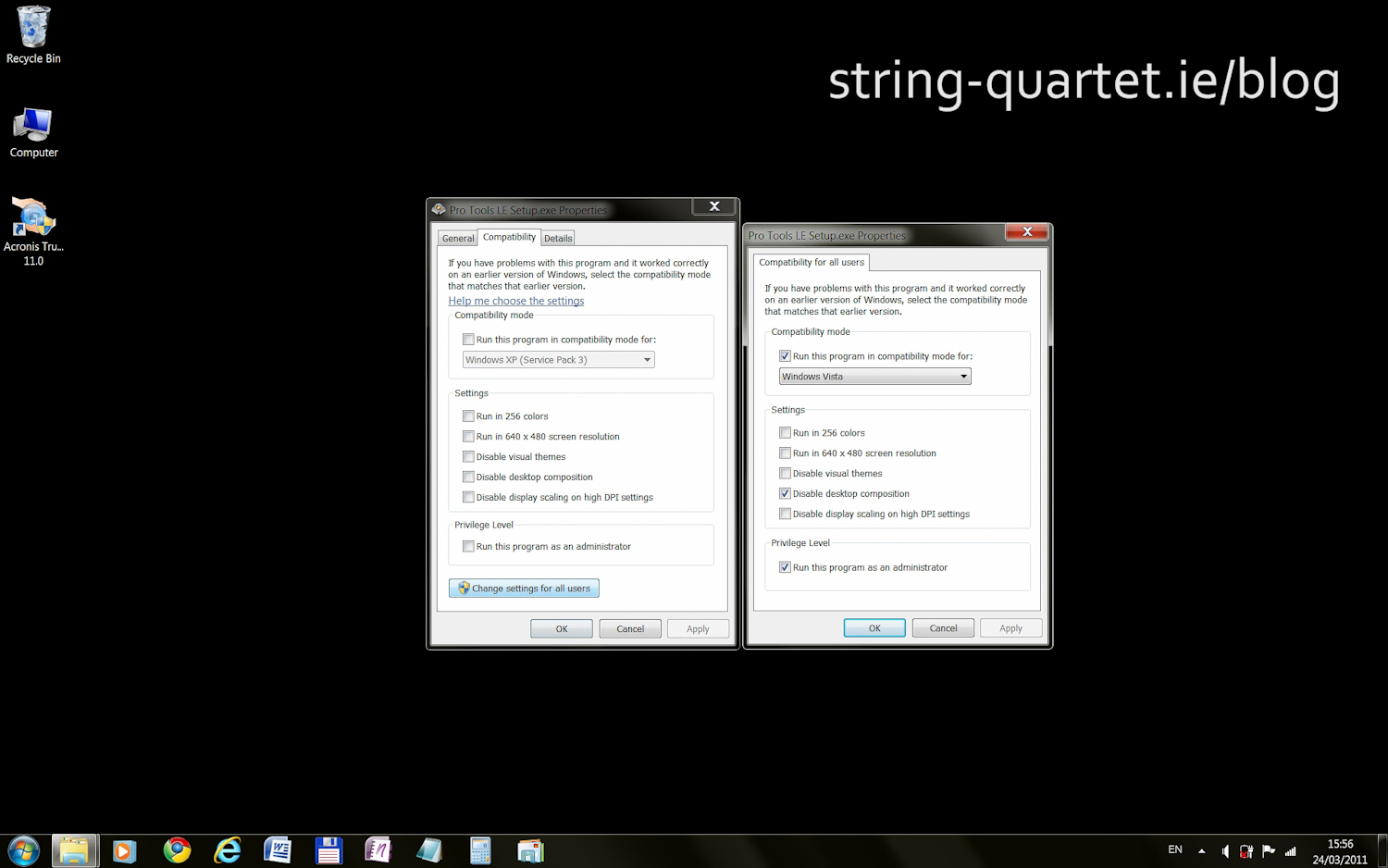
Task: Open the volume speaker tray icon
Action: pyautogui.click(x=1225, y=851)
